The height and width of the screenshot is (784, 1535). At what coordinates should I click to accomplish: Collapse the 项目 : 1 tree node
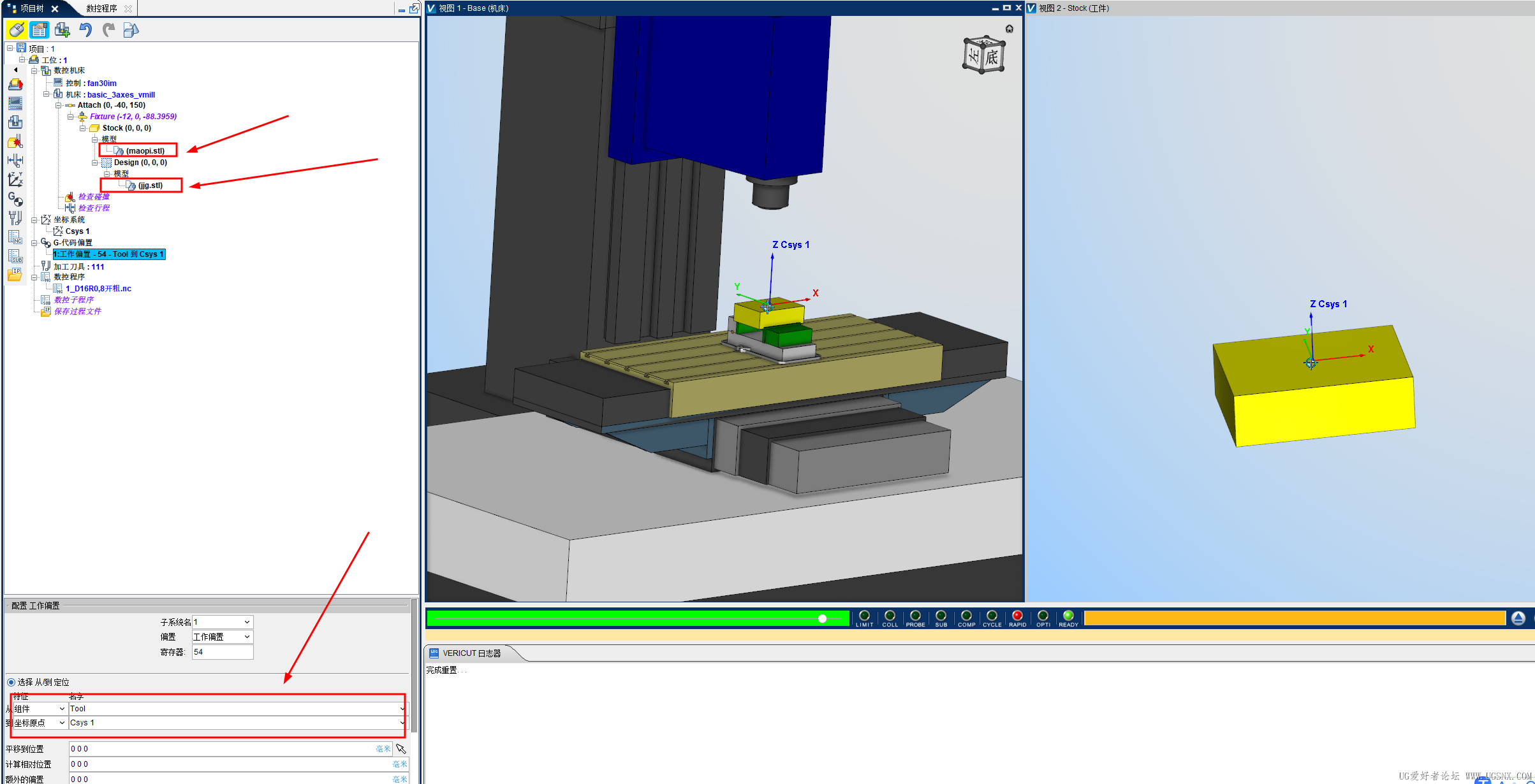(x=10, y=48)
